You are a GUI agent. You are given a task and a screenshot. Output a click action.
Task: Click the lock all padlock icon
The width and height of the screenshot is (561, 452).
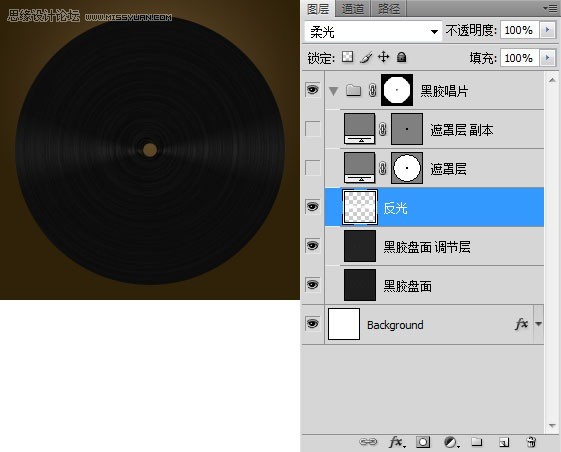click(401, 57)
